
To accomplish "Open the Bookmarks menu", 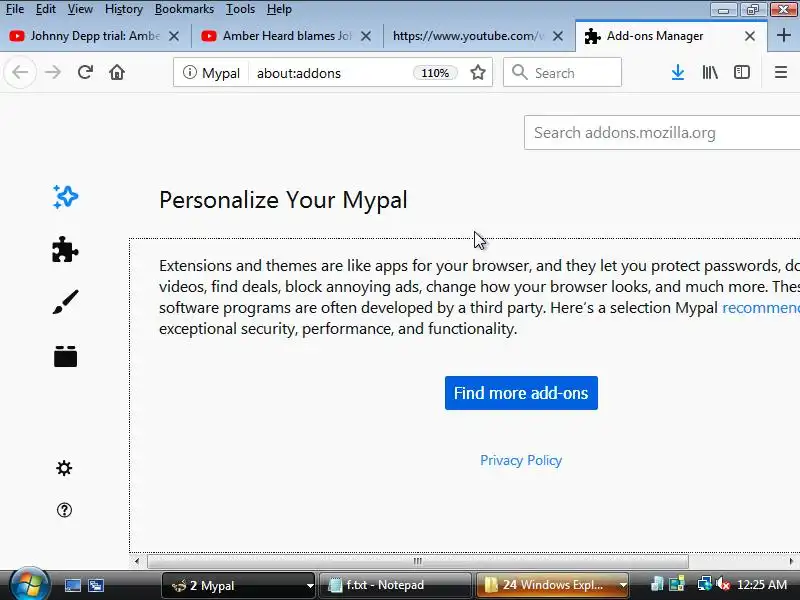I will pyautogui.click(x=184, y=9).
